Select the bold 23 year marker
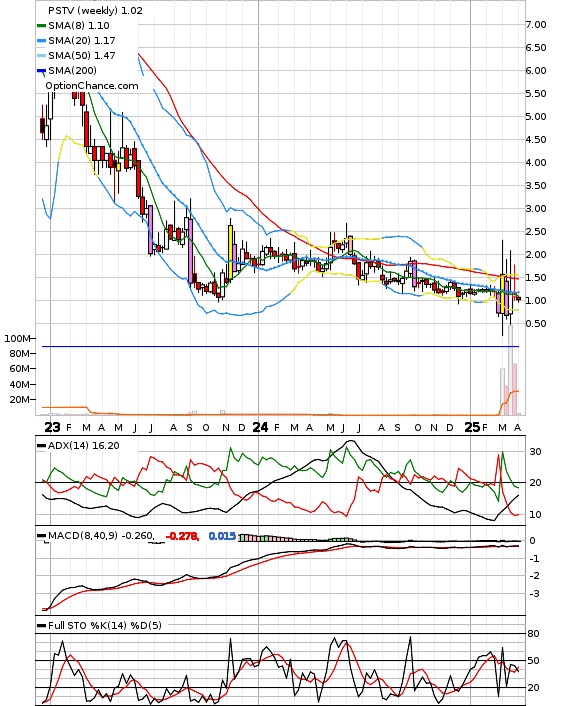566x706 pixels. click(x=52, y=427)
